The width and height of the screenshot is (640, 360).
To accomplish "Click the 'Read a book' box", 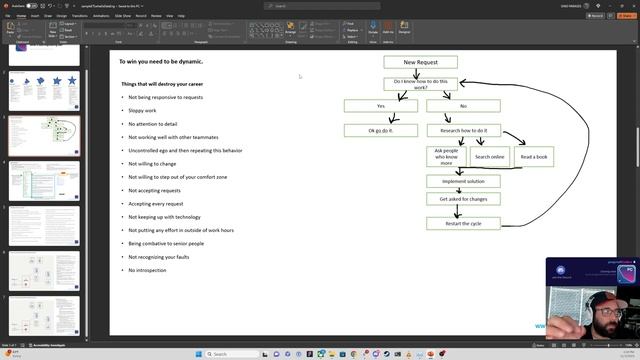I will click(x=534, y=157).
